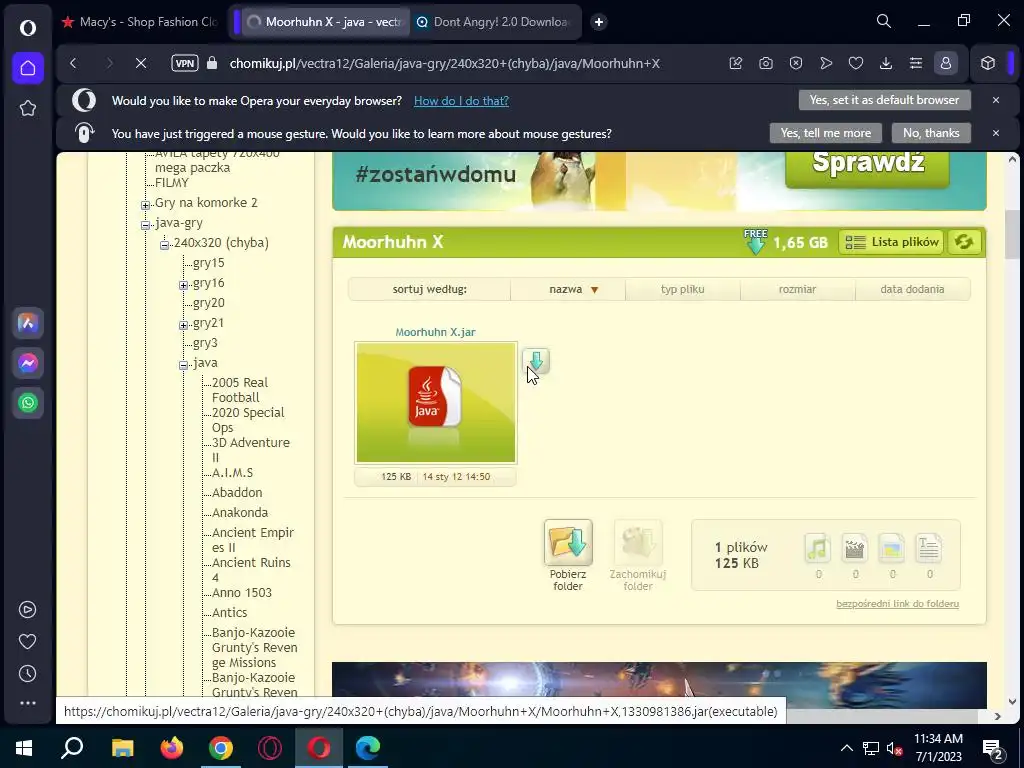Sort files by nazwa
The image size is (1024, 768).
pos(568,289)
